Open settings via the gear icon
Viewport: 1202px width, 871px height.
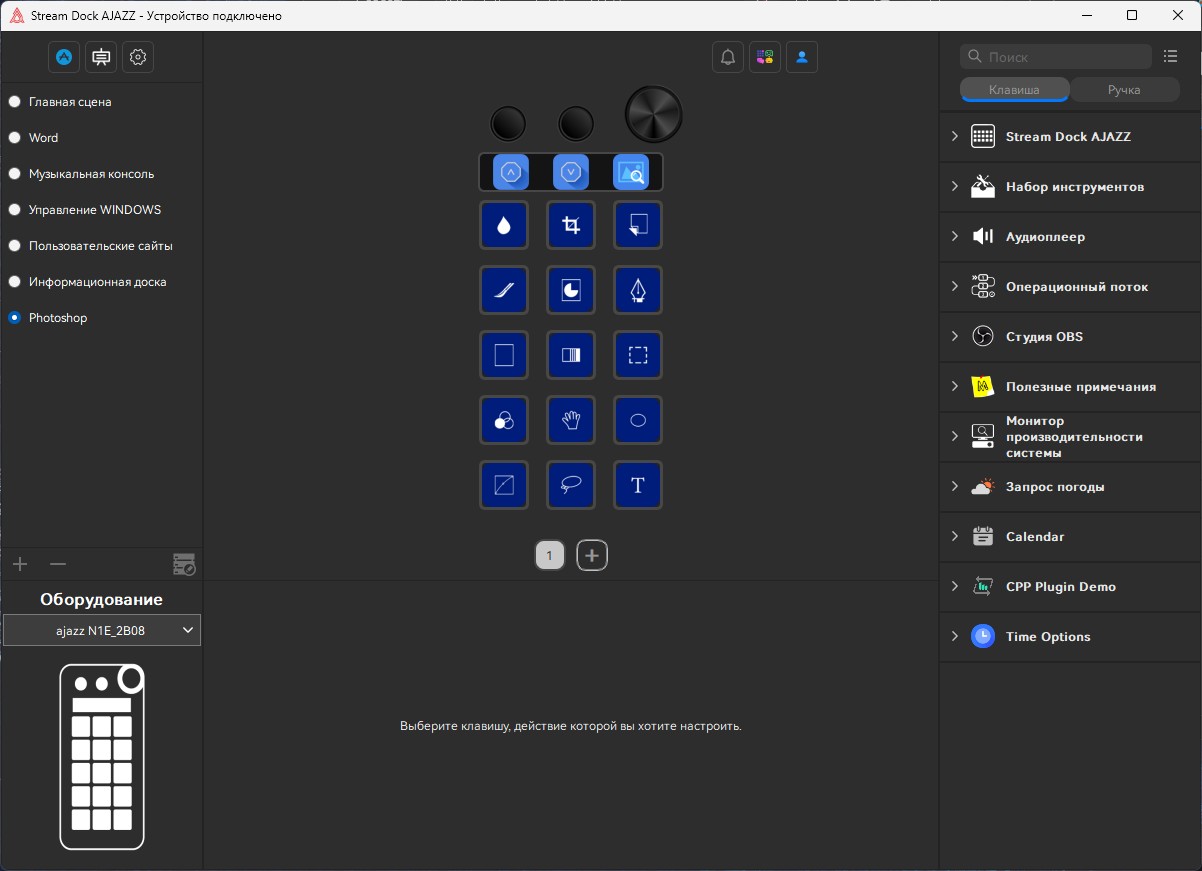[x=138, y=57]
